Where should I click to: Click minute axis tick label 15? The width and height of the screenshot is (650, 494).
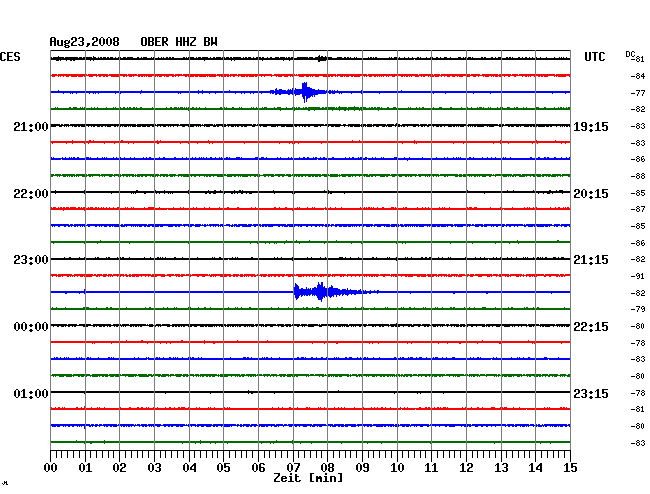click(570, 467)
